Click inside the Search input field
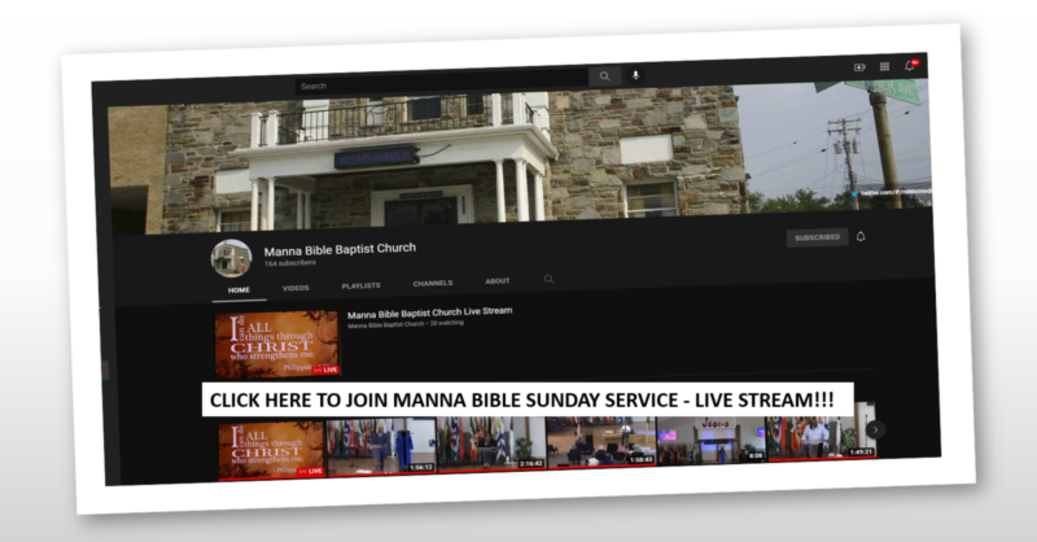 [x=442, y=82]
